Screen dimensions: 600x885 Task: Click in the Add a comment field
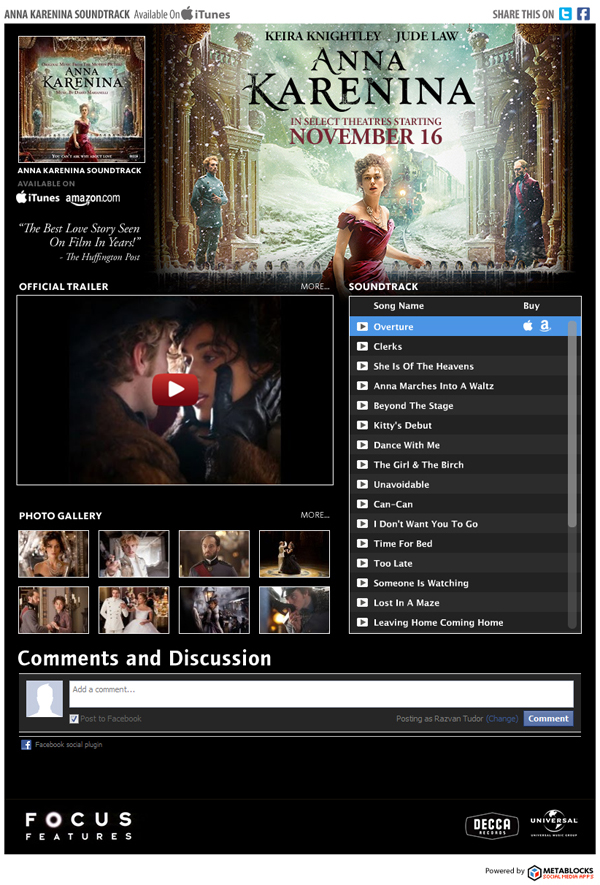pyautogui.click(x=321, y=694)
